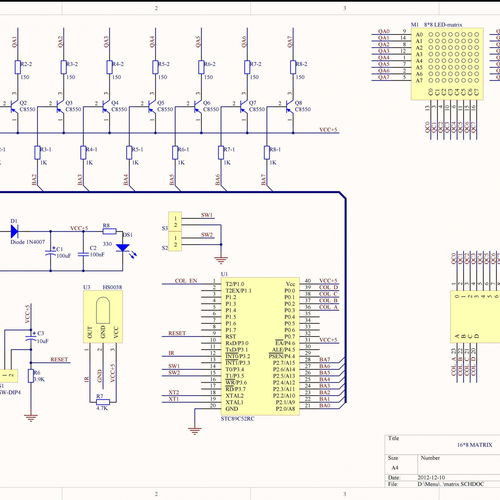
Task: Click the COL_EN net label at pin 1
Action: tap(186, 281)
